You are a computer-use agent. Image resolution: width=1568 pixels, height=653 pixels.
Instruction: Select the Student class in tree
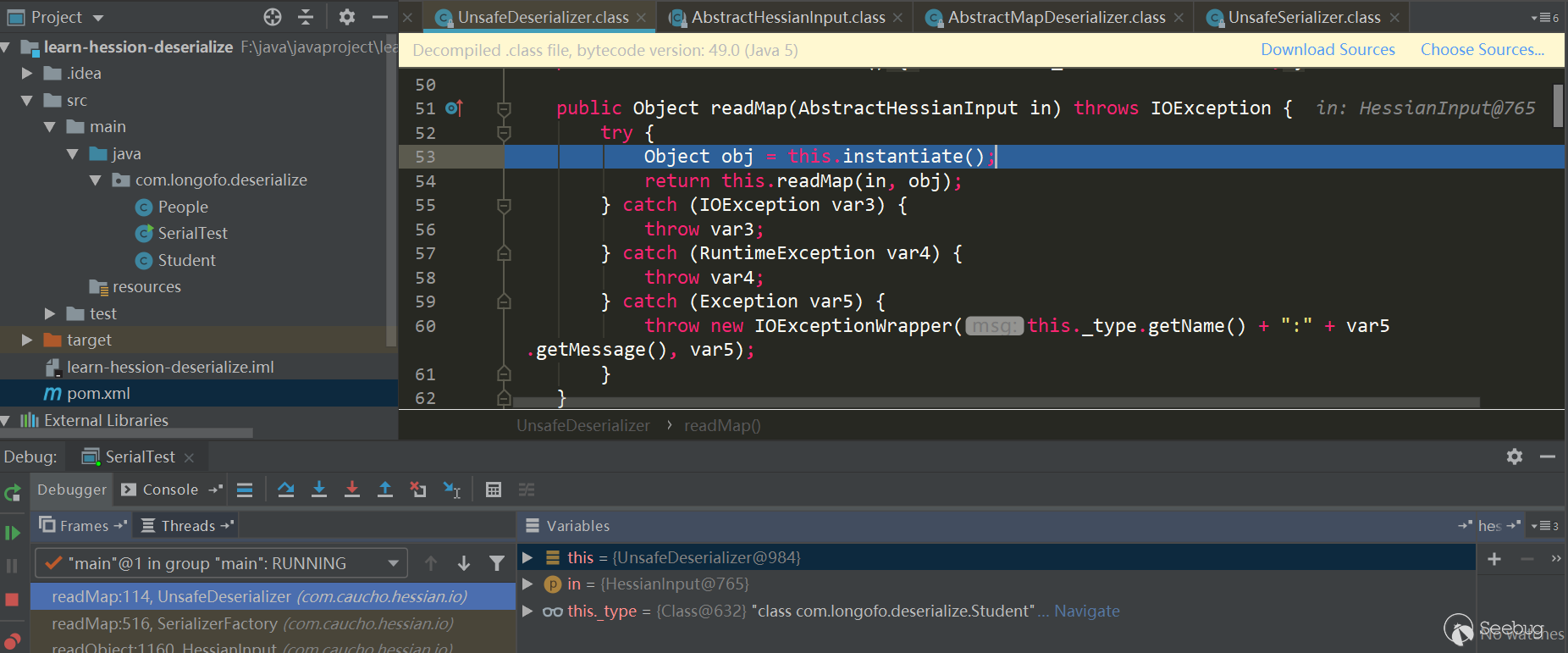click(x=186, y=261)
